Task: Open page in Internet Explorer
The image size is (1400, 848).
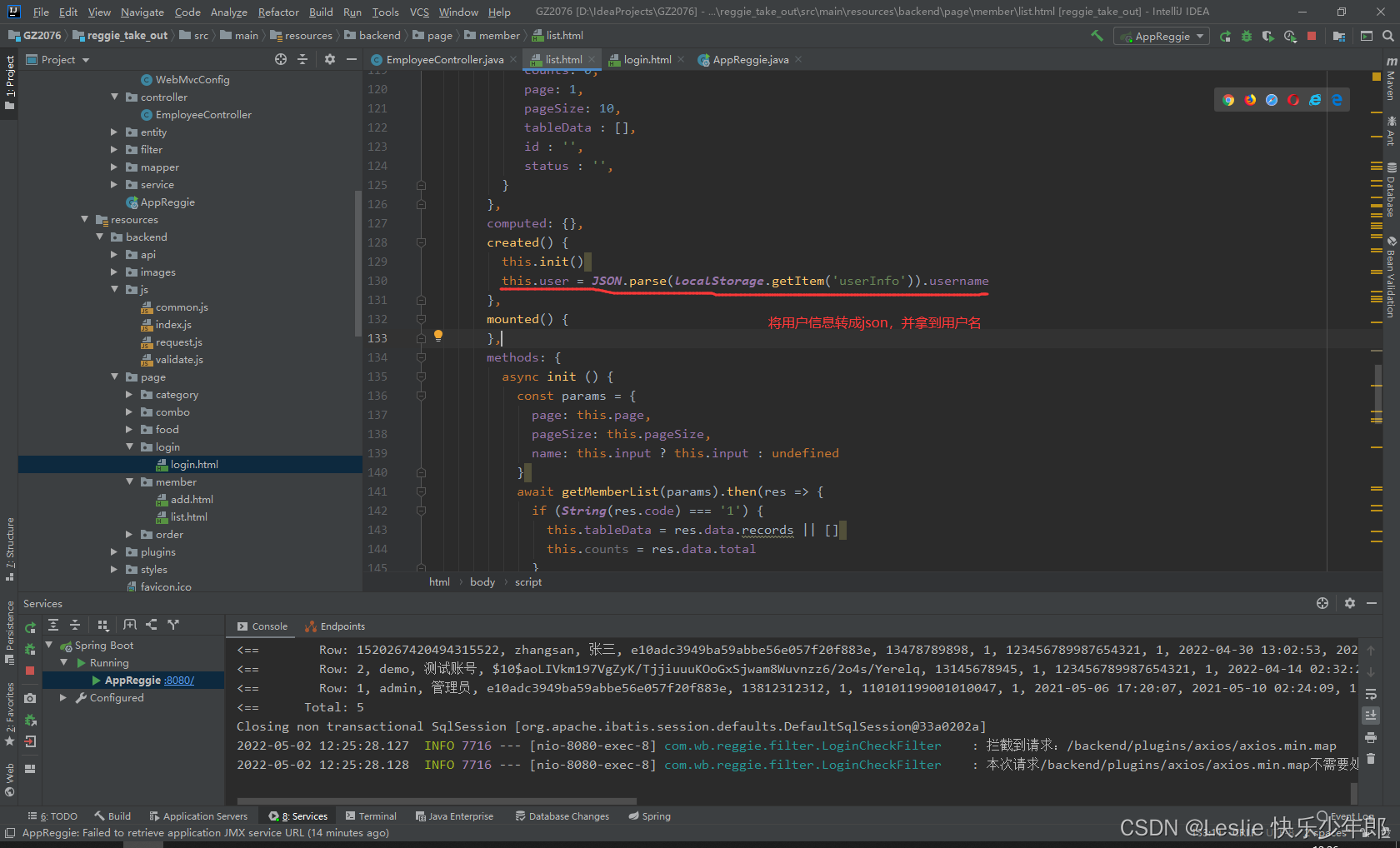Action: 1315,100
